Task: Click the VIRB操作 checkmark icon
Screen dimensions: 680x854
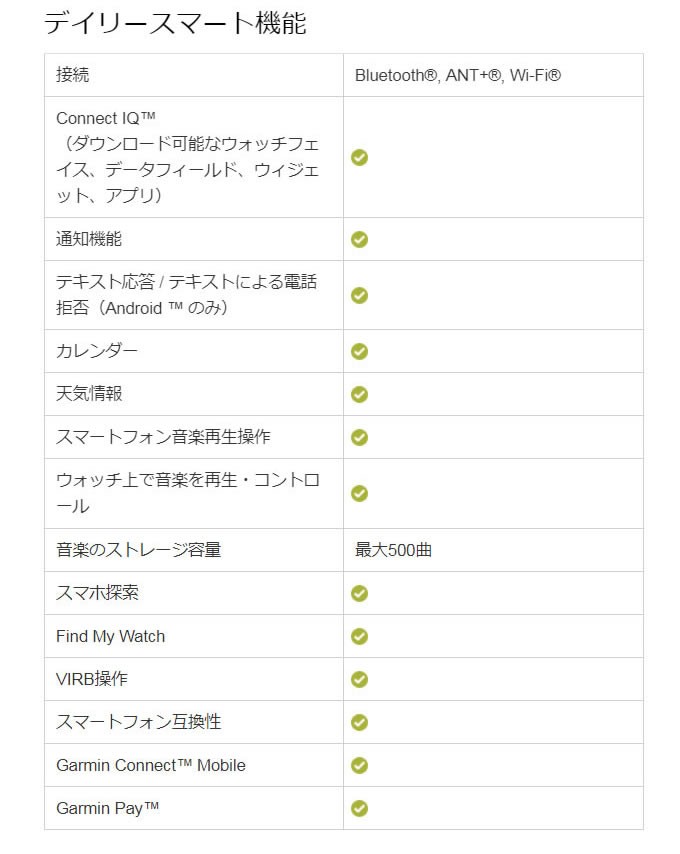Action: point(359,679)
